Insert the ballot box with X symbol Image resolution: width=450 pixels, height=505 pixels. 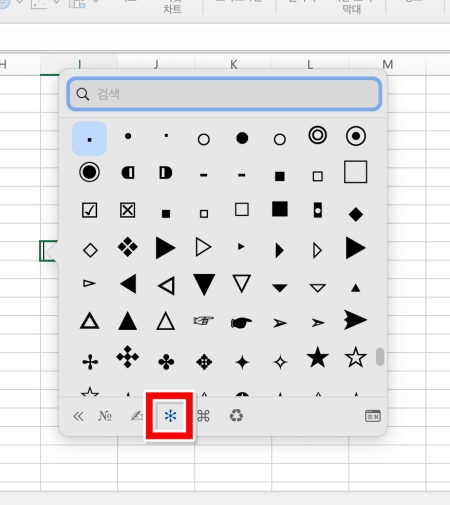tap(128, 210)
